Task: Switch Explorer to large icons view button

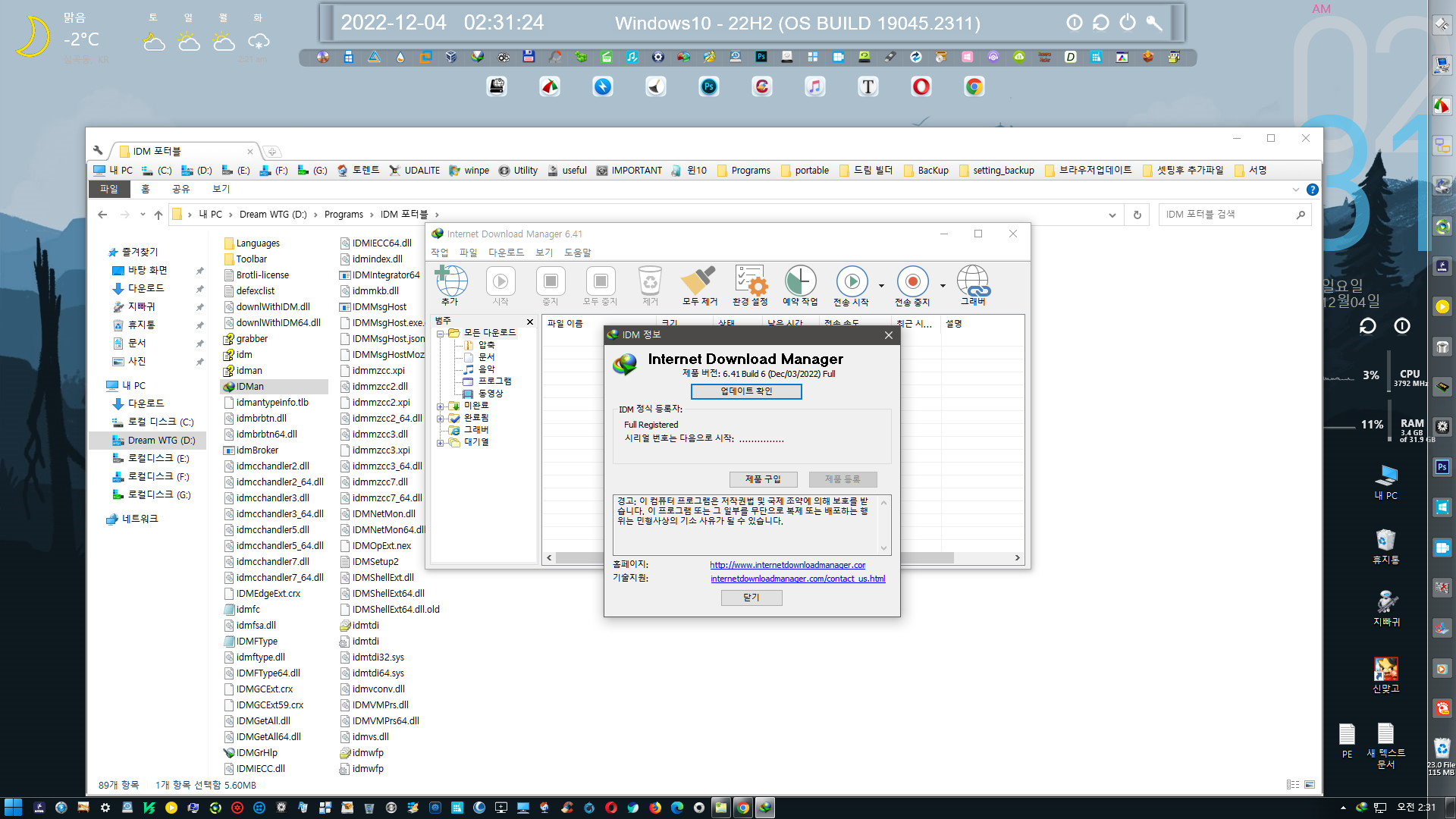Action: [1310, 785]
